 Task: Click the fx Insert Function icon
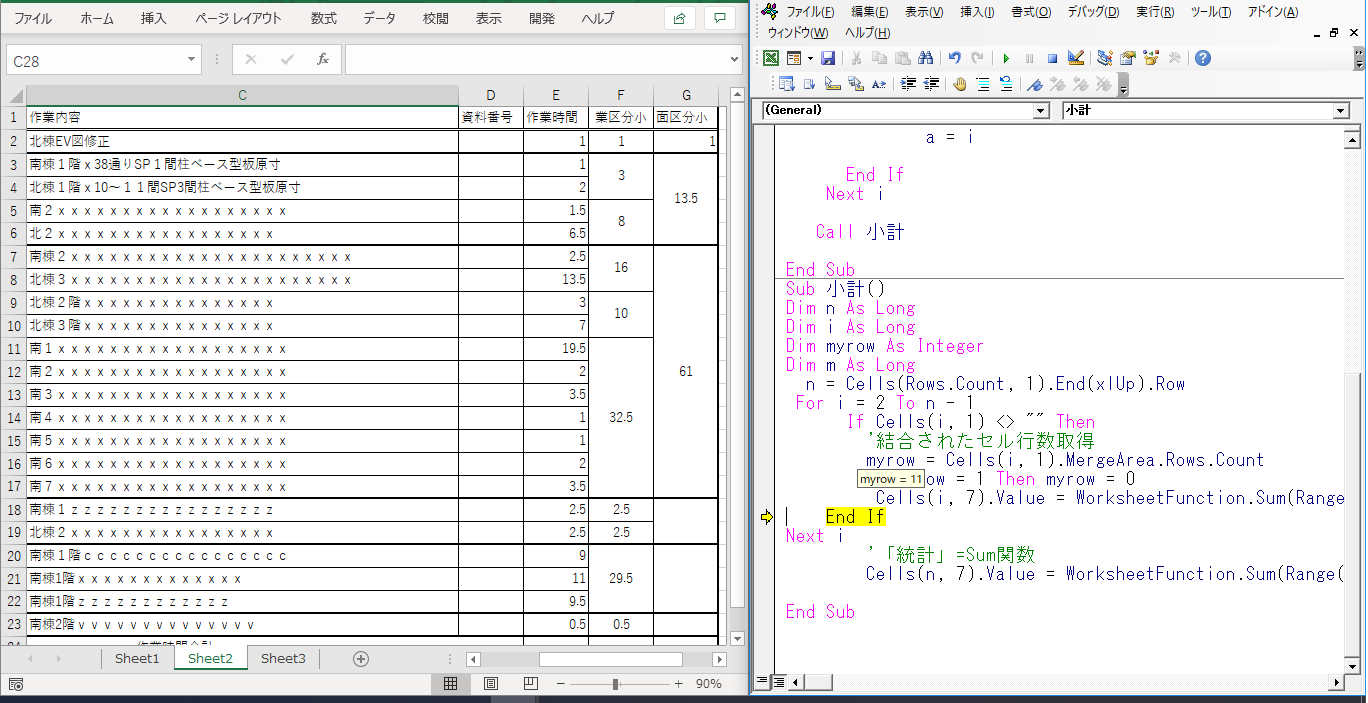click(x=323, y=60)
